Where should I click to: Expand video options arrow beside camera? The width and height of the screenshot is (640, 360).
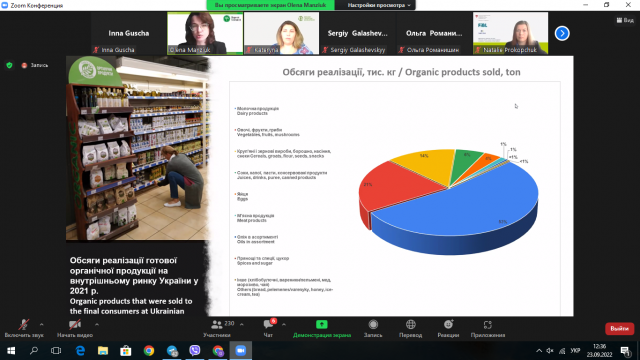pos(97,324)
